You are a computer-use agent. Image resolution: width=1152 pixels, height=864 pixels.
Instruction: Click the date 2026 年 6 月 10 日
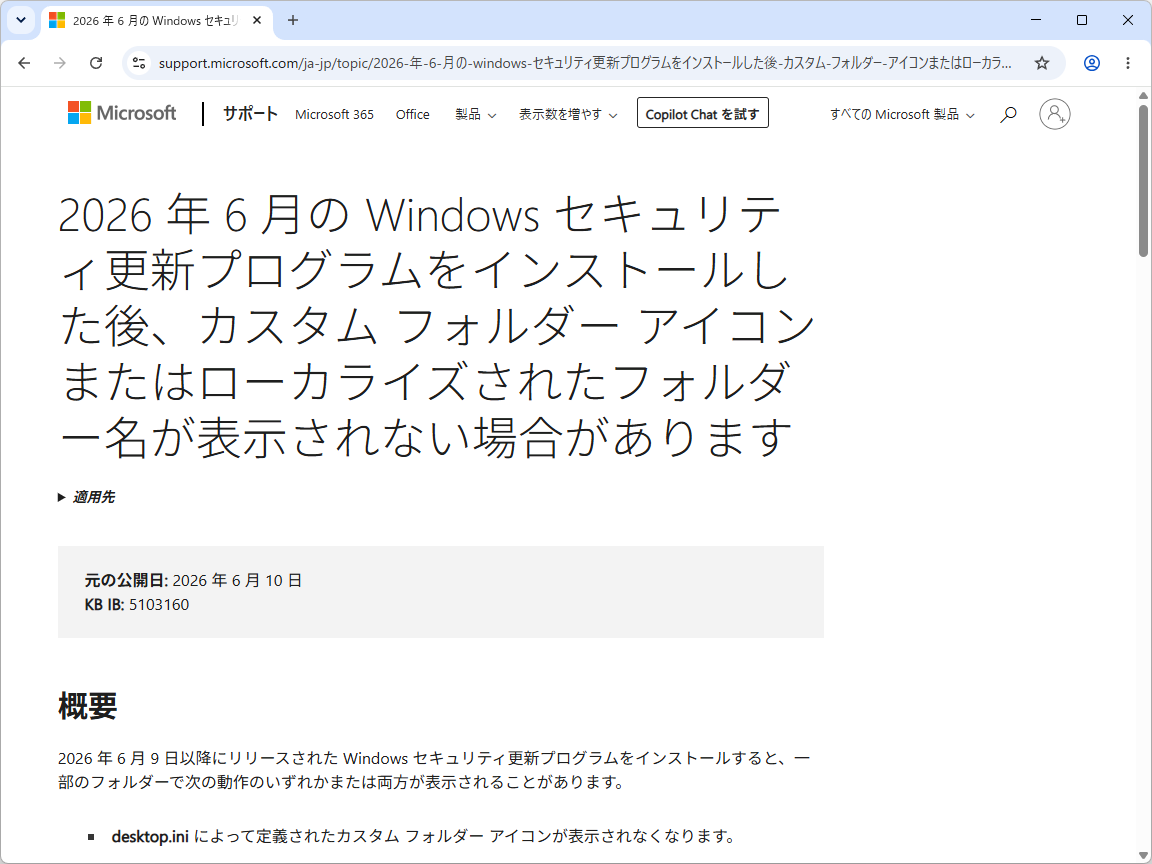[x=237, y=580]
